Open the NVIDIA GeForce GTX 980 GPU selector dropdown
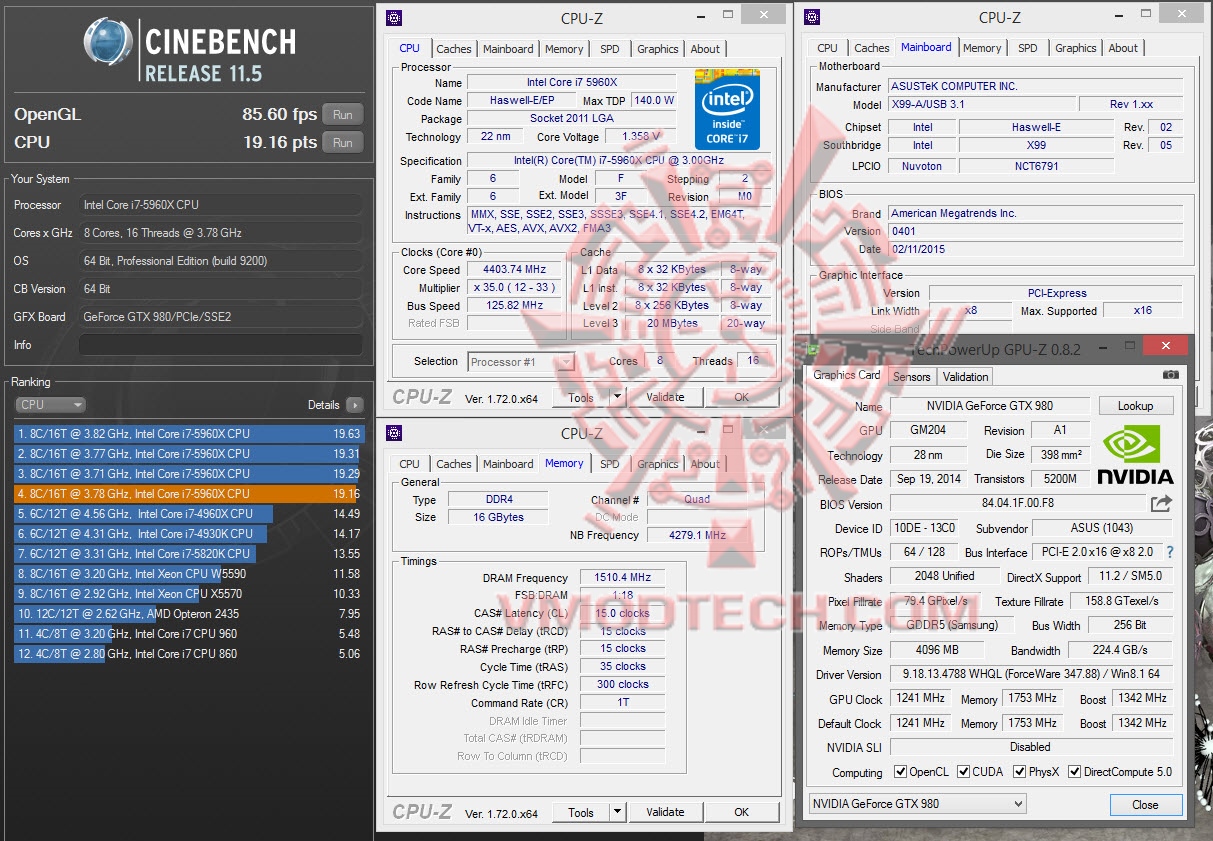This screenshot has height=841, width=1213. pyautogui.click(x=918, y=803)
